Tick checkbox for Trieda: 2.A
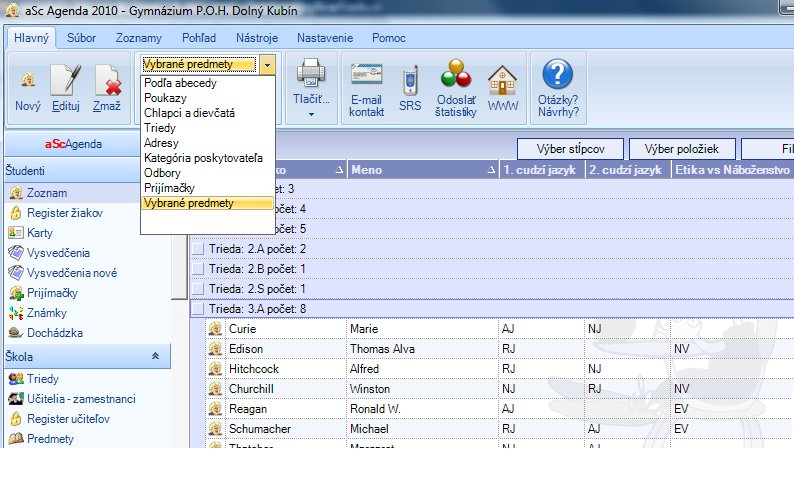Image resolution: width=794 pixels, height=477 pixels. [198, 249]
